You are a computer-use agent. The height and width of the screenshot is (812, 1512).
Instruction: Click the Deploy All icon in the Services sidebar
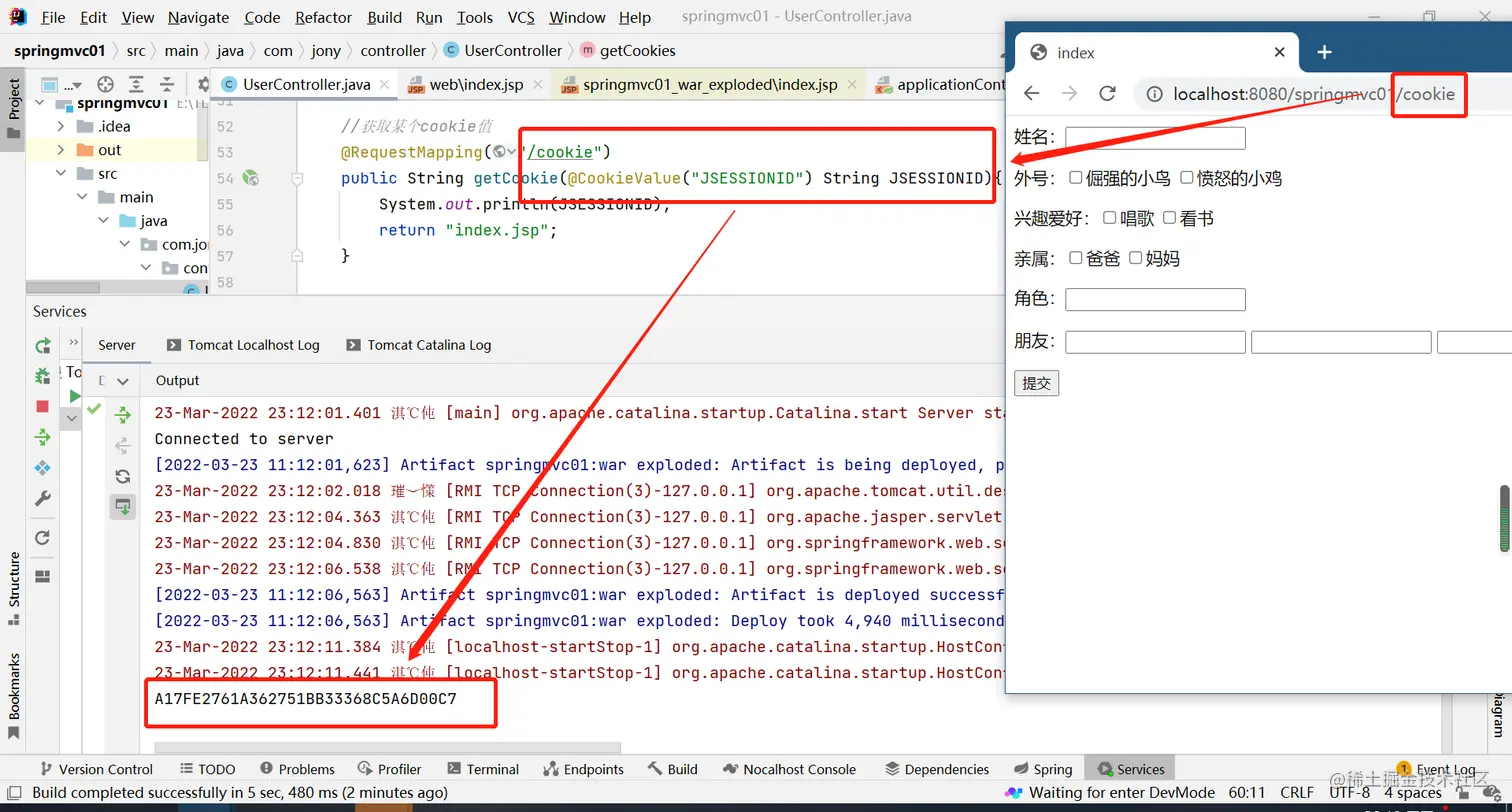click(42, 437)
